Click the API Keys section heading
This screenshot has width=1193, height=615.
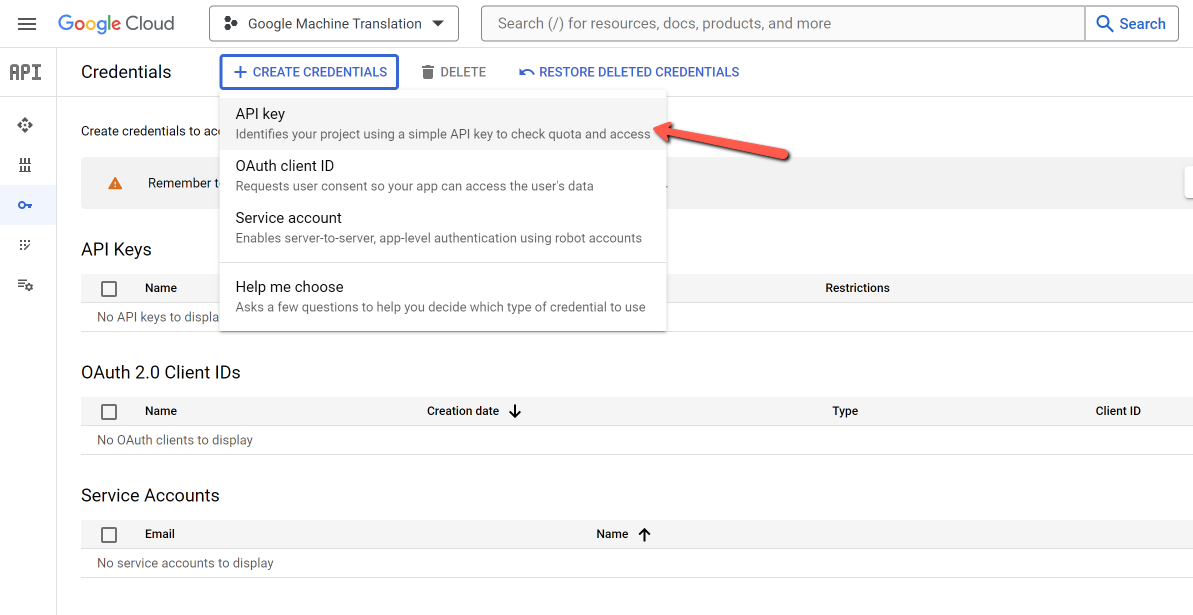click(116, 250)
